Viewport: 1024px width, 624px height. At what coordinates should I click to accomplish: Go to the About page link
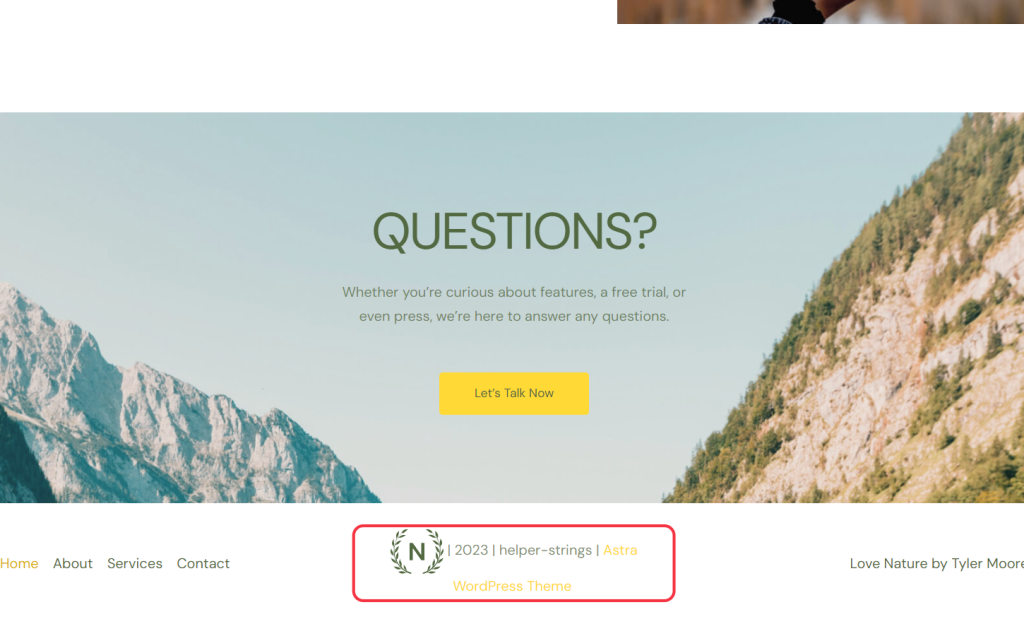coord(72,563)
